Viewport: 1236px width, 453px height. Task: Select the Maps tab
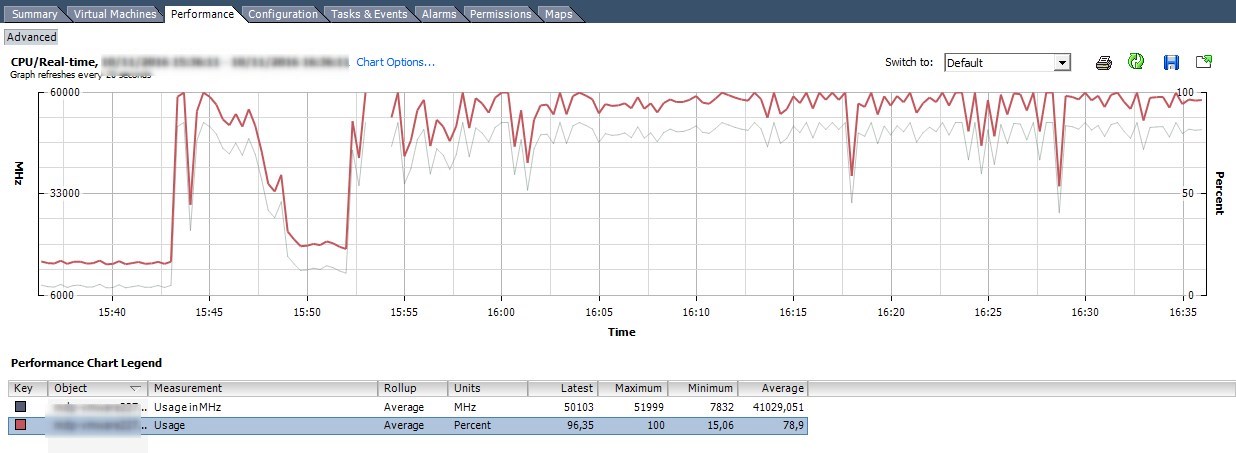coord(558,14)
